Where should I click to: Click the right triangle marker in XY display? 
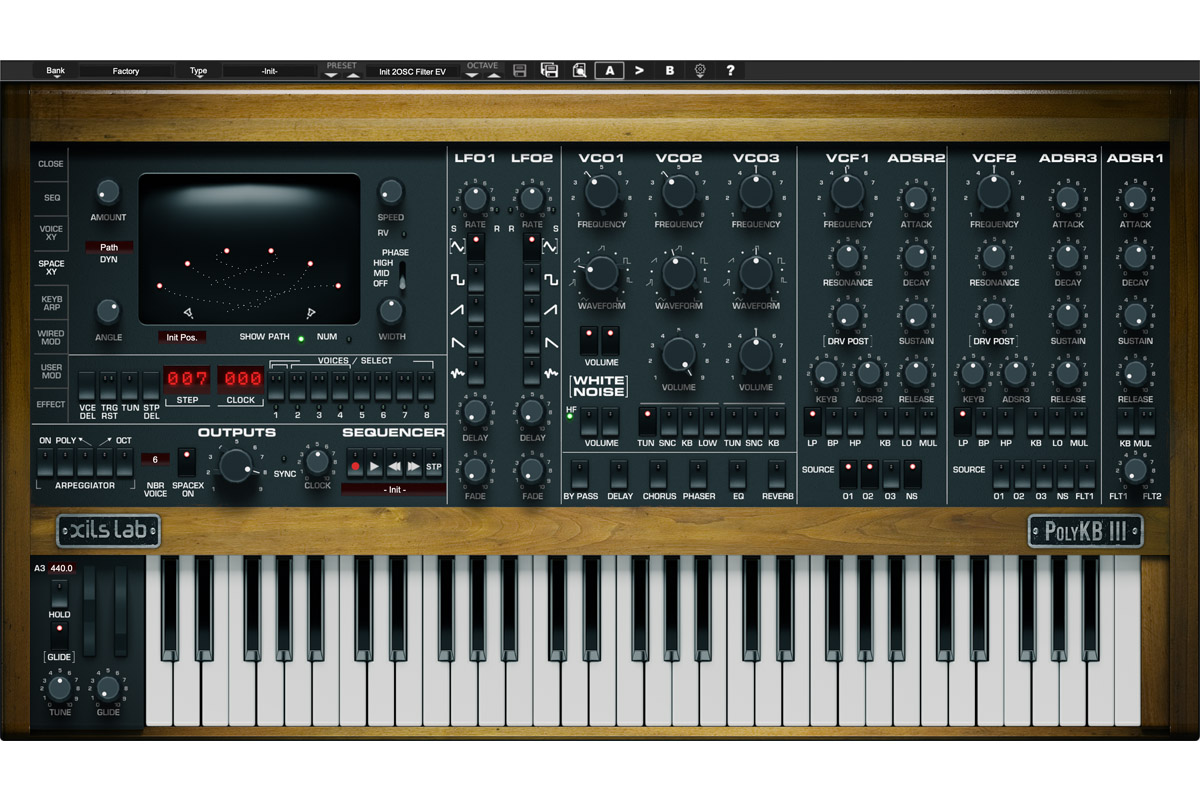313,313
